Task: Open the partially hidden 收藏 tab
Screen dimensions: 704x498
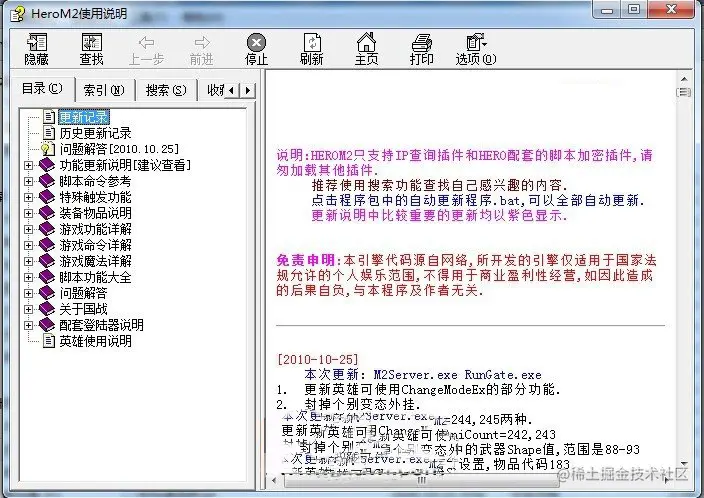Action: 215,90
